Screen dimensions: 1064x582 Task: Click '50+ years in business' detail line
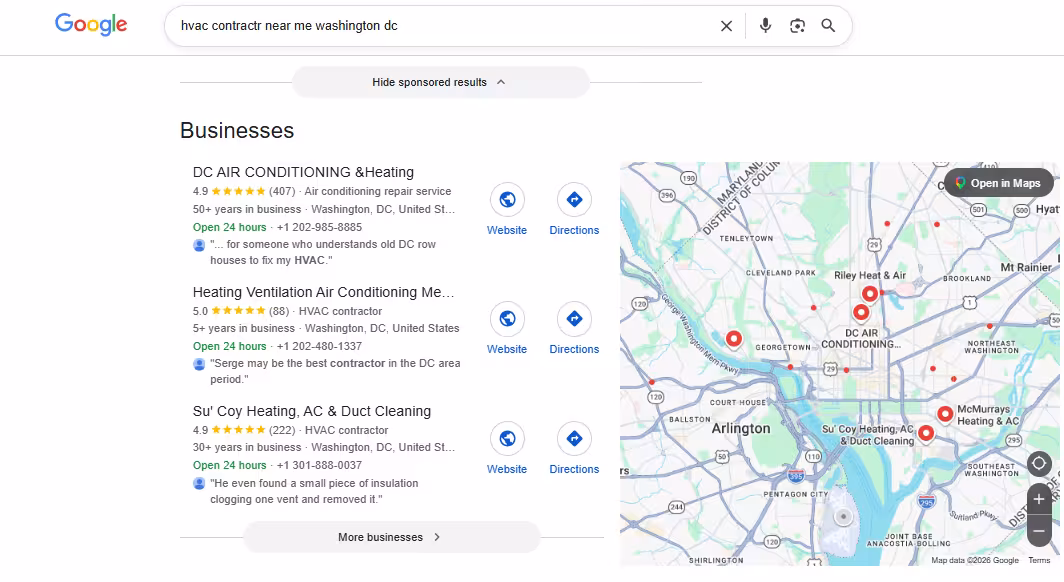click(247, 210)
